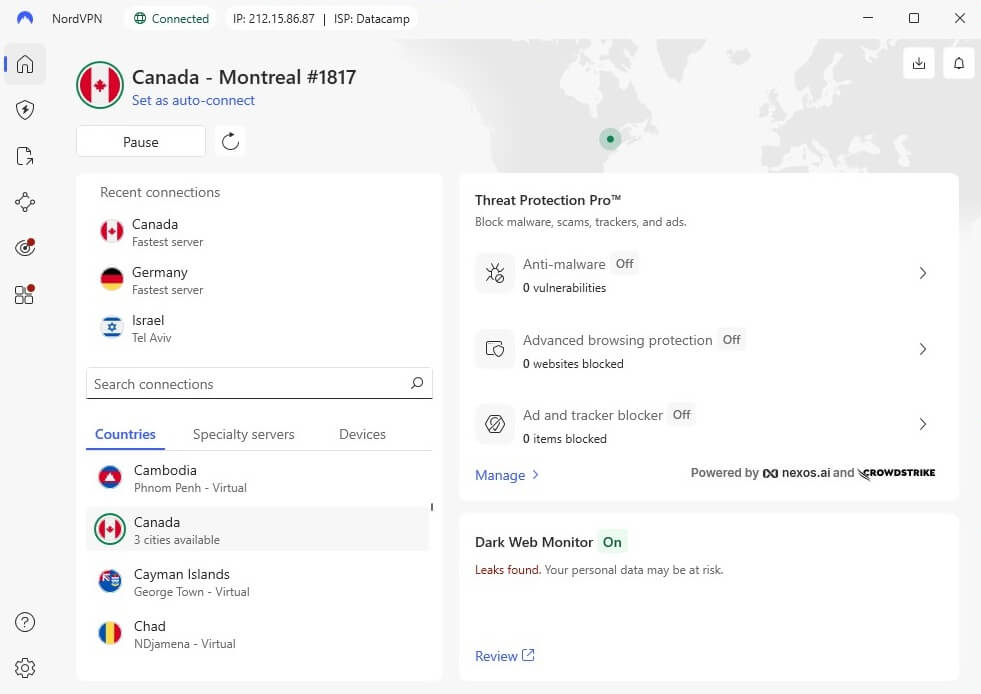Enable the Anti-malware protection toggle
The image size is (981, 694).
click(624, 263)
